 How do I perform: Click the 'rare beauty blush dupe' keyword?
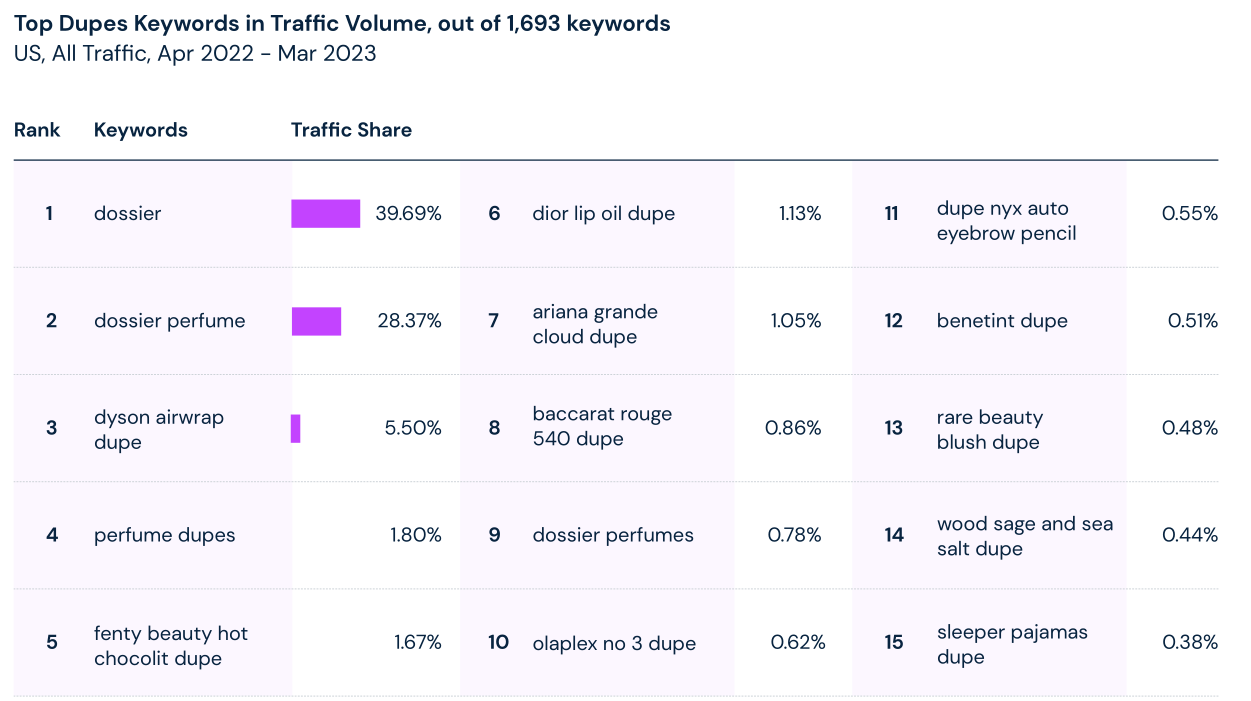(x=989, y=429)
